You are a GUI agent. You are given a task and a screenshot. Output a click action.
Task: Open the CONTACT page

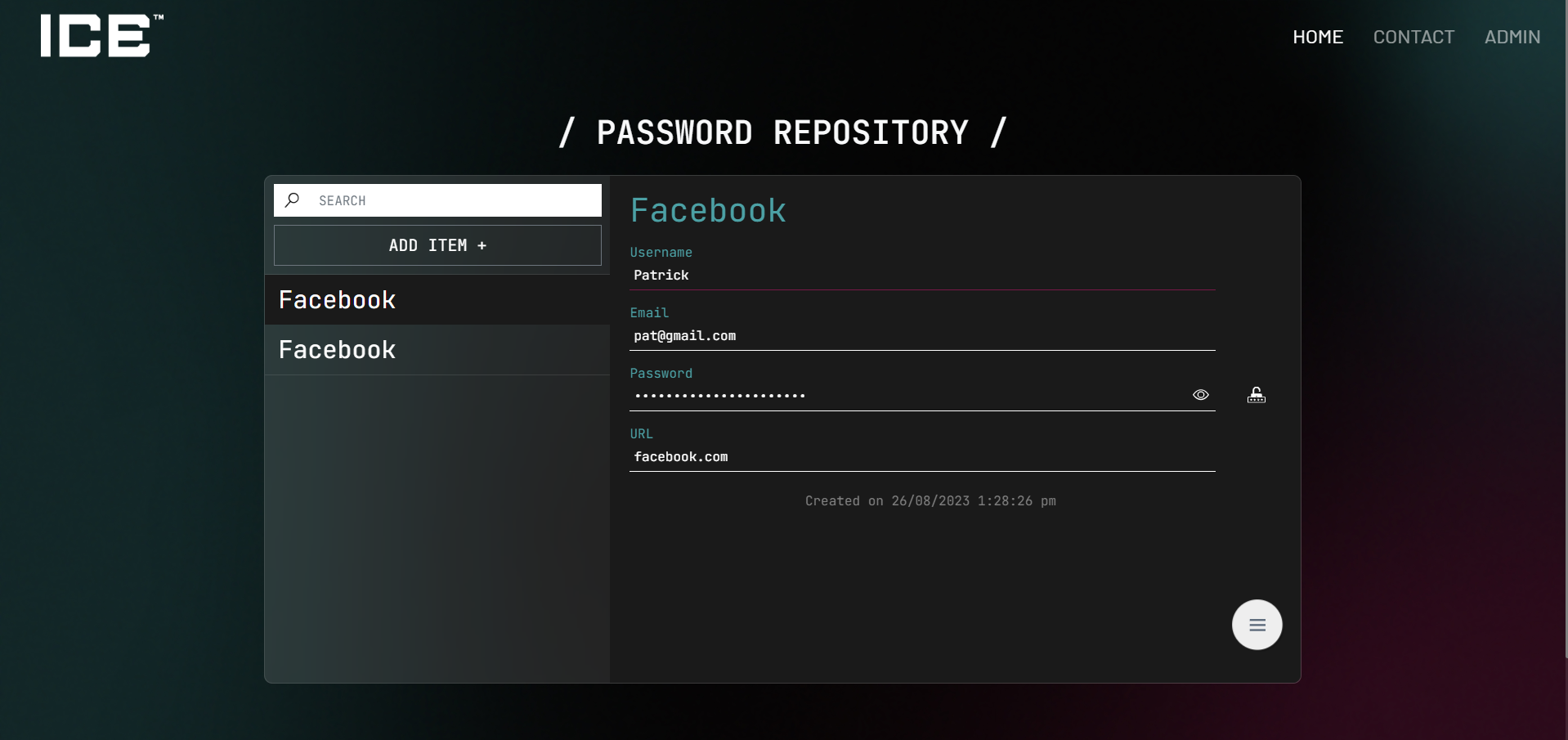click(x=1413, y=37)
